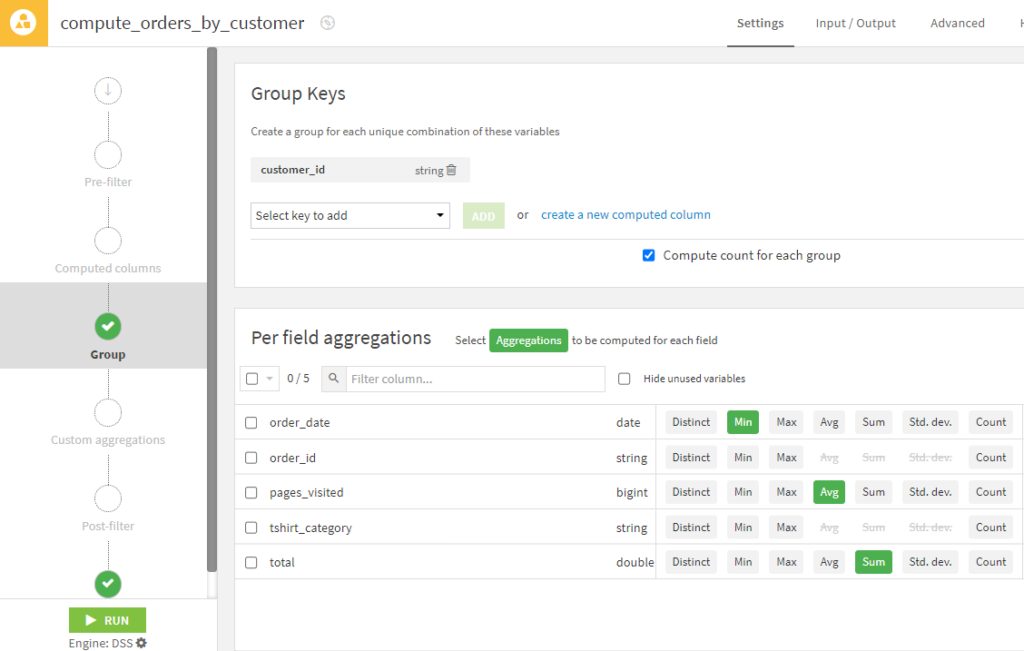The width and height of the screenshot is (1024, 651).
Task: Click the Group step green checkmark circle
Action: (108, 326)
